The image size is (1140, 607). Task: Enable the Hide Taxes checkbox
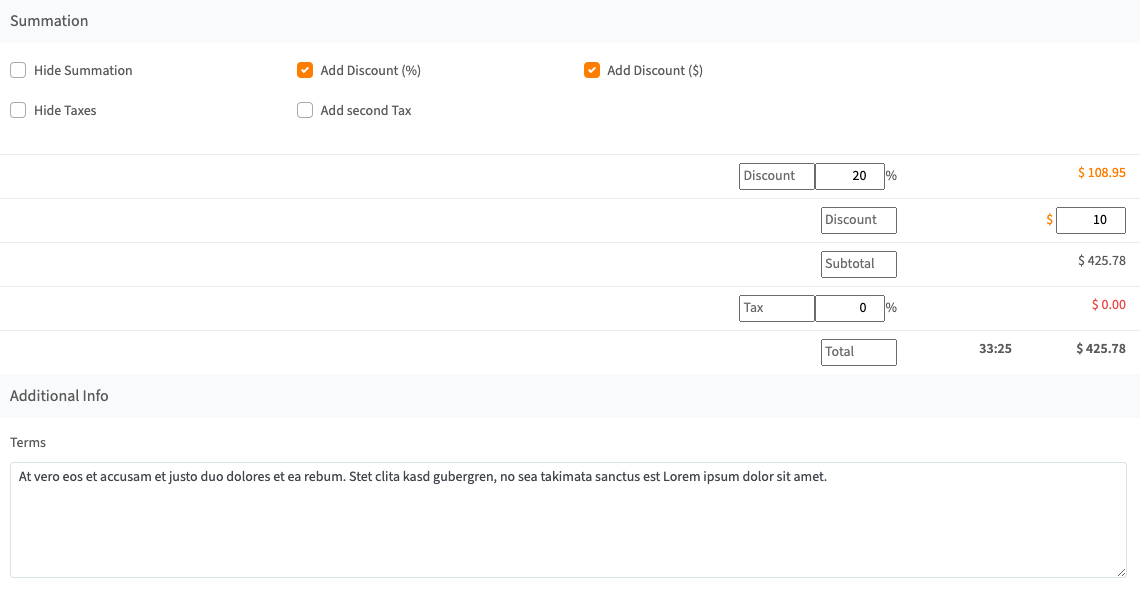pyautogui.click(x=18, y=110)
